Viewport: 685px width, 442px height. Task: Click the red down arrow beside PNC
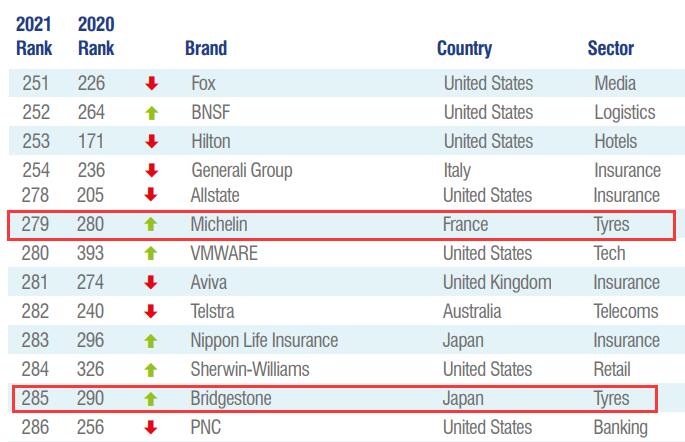[x=151, y=427]
